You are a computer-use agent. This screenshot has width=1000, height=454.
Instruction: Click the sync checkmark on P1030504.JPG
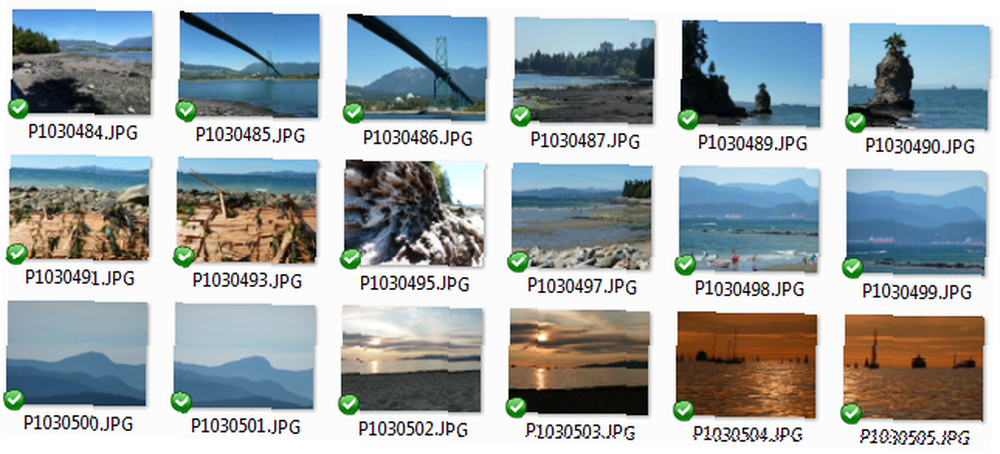point(683,410)
